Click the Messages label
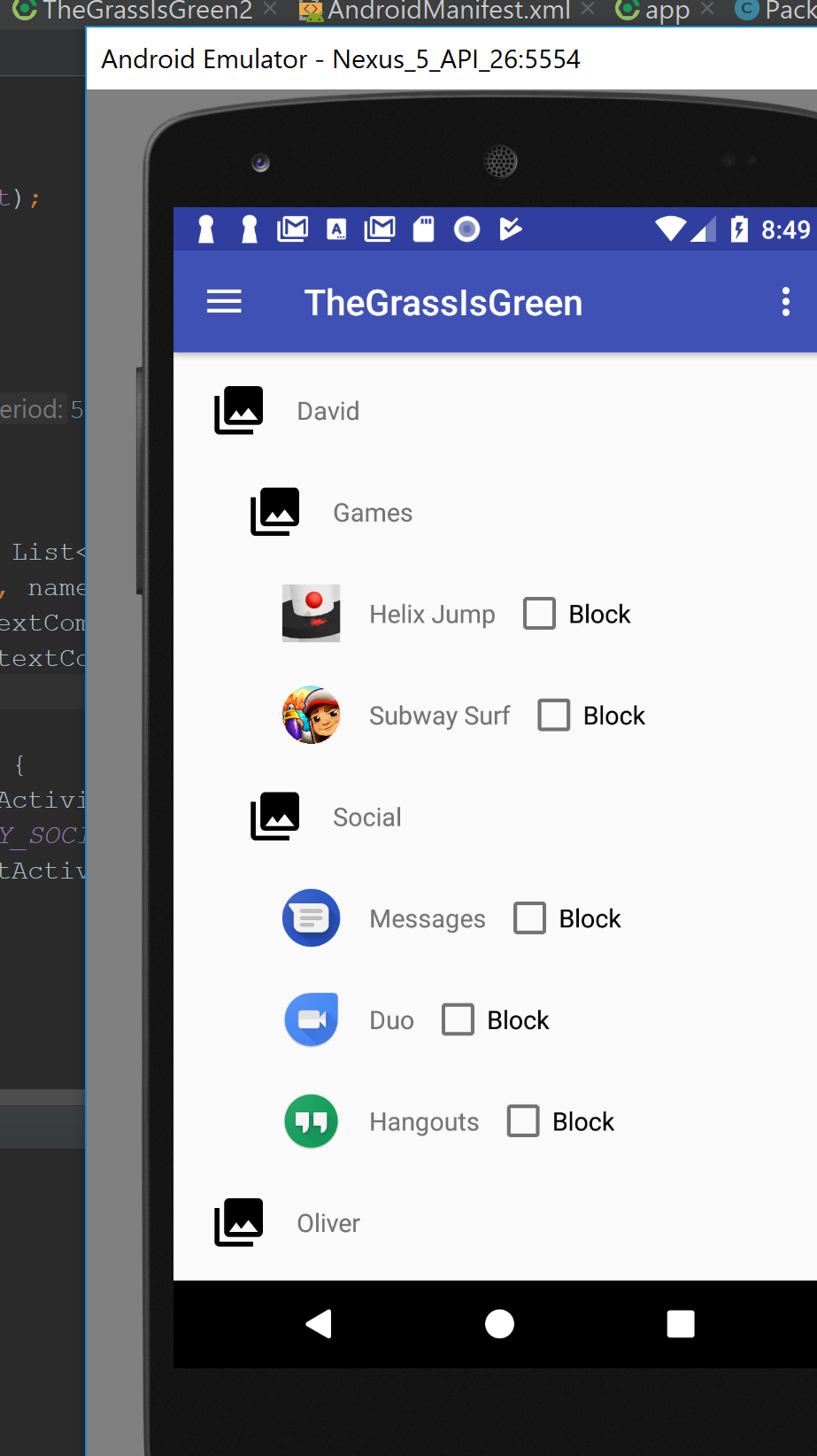Screen dimensions: 817x1456 tap(428, 919)
